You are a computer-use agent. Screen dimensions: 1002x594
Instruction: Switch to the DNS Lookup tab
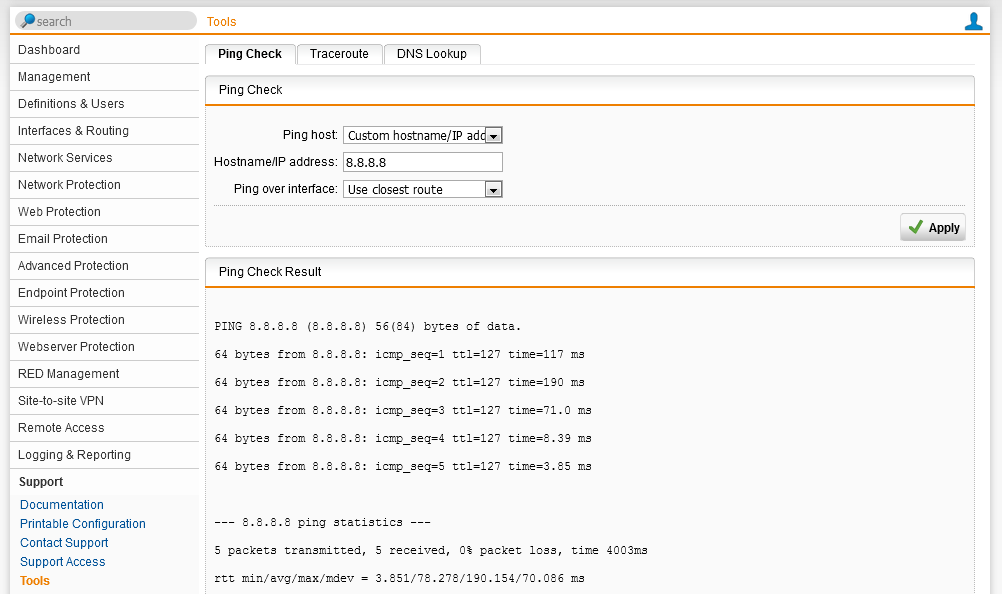click(x=431, y=54)
